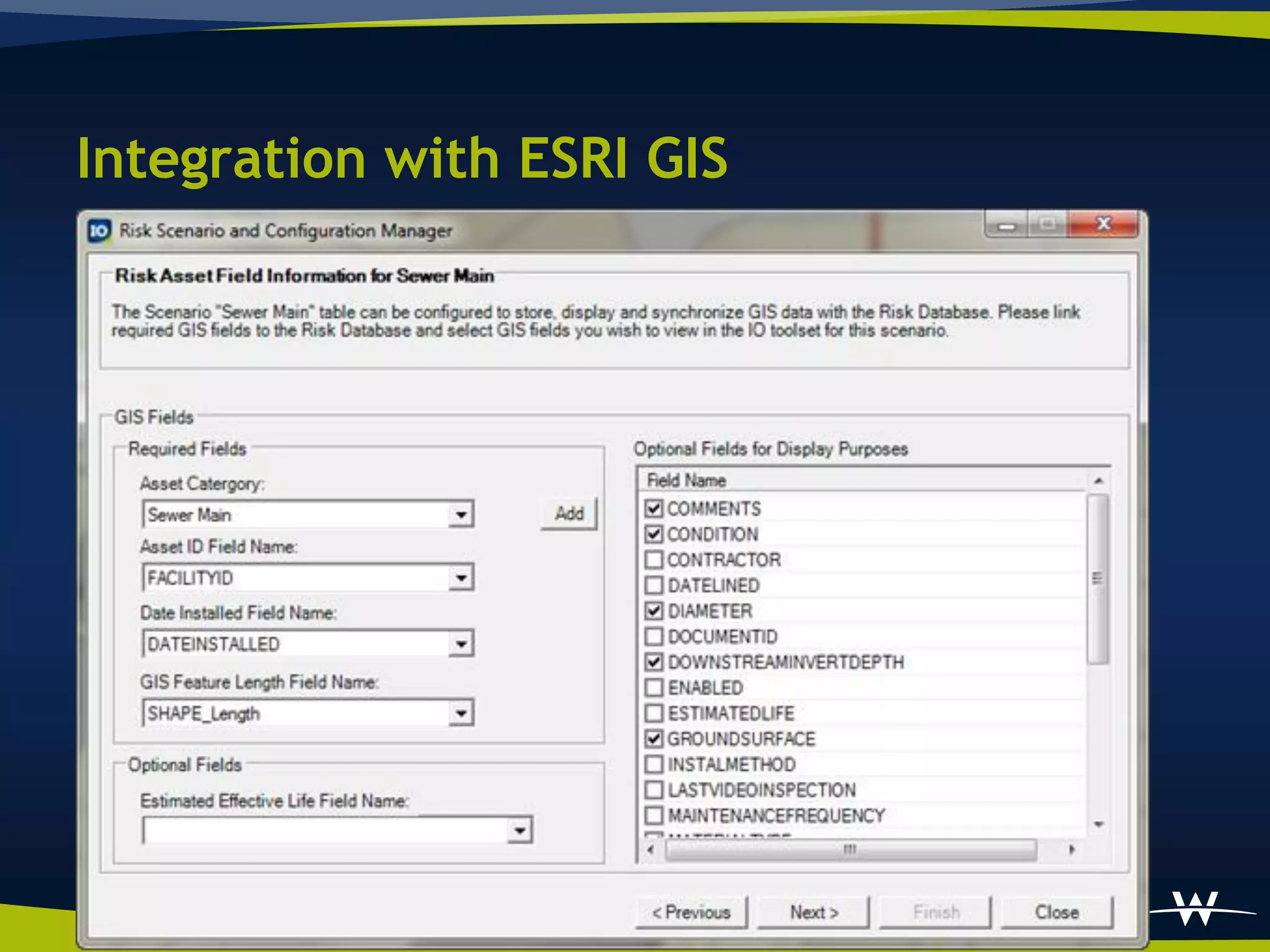Screen dimensions: 1270x952
Task: Click the Close button at the bottom
Action: click(1057, 912)
